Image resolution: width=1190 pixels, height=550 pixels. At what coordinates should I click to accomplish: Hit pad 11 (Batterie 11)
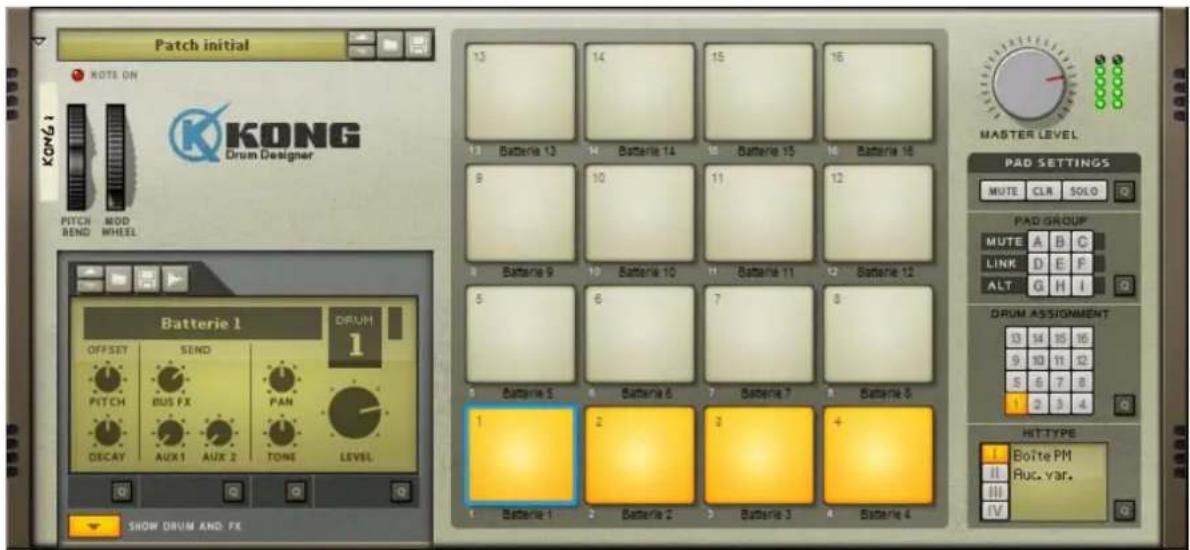[759, 213]
